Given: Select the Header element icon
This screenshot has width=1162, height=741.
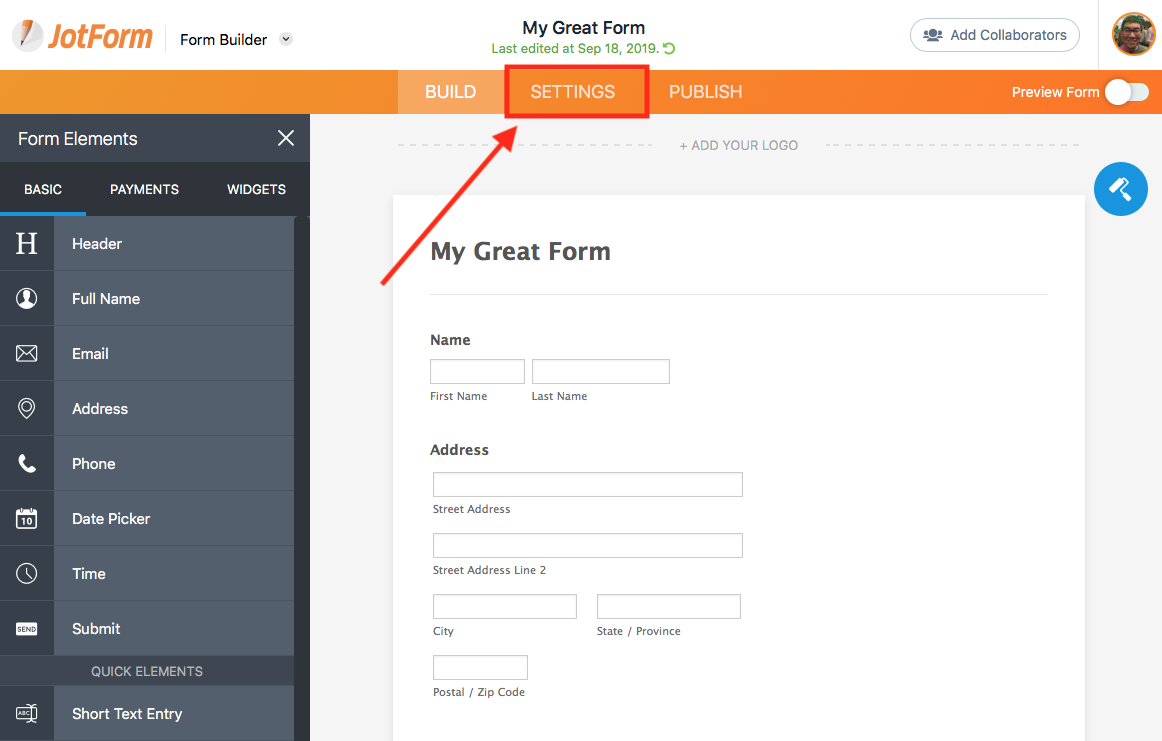Looking at the screenshot, I should pyautogui.click(x=27, y=243).
